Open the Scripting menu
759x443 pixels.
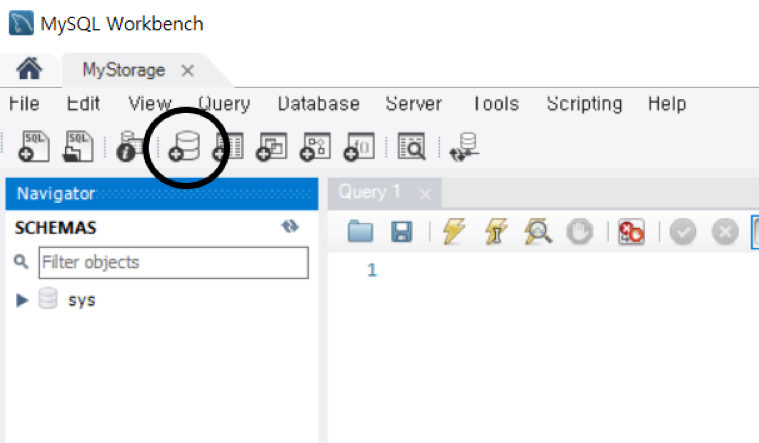(x=584, y=104)
